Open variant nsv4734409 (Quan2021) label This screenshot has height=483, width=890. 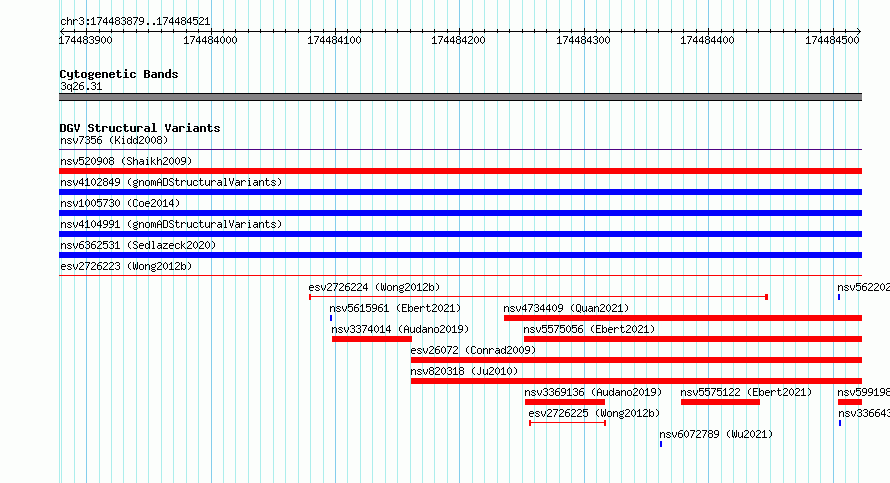pos(566,308)
